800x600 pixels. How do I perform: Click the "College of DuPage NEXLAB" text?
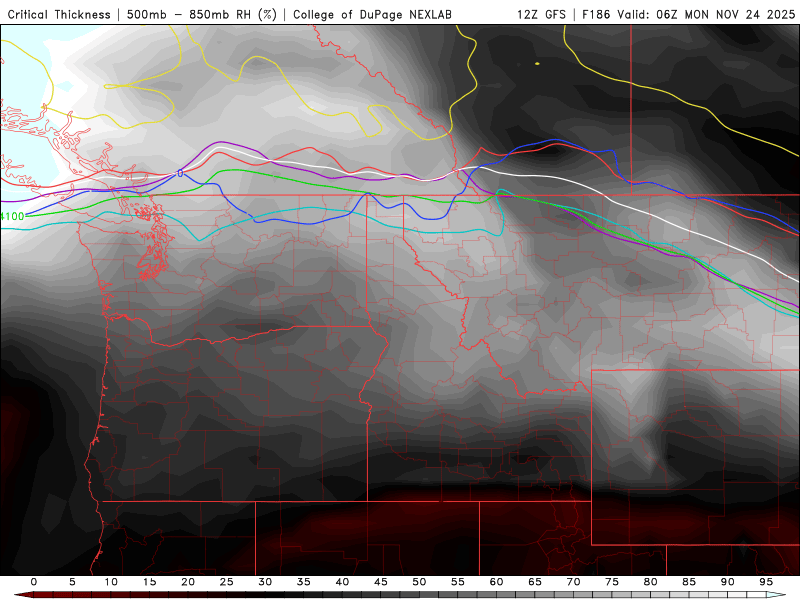coord(372,14)
